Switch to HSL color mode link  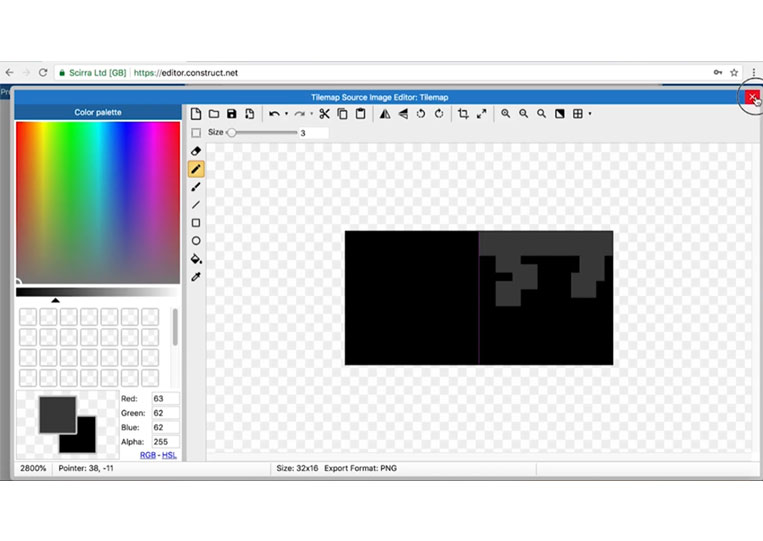click(169, 455)
